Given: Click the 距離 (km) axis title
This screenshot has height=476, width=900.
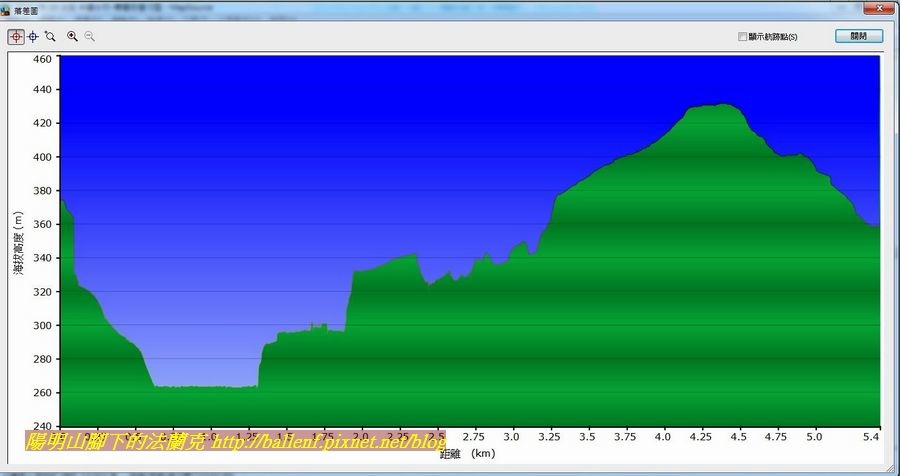Looking at the screenshot, I should [467, 454].
